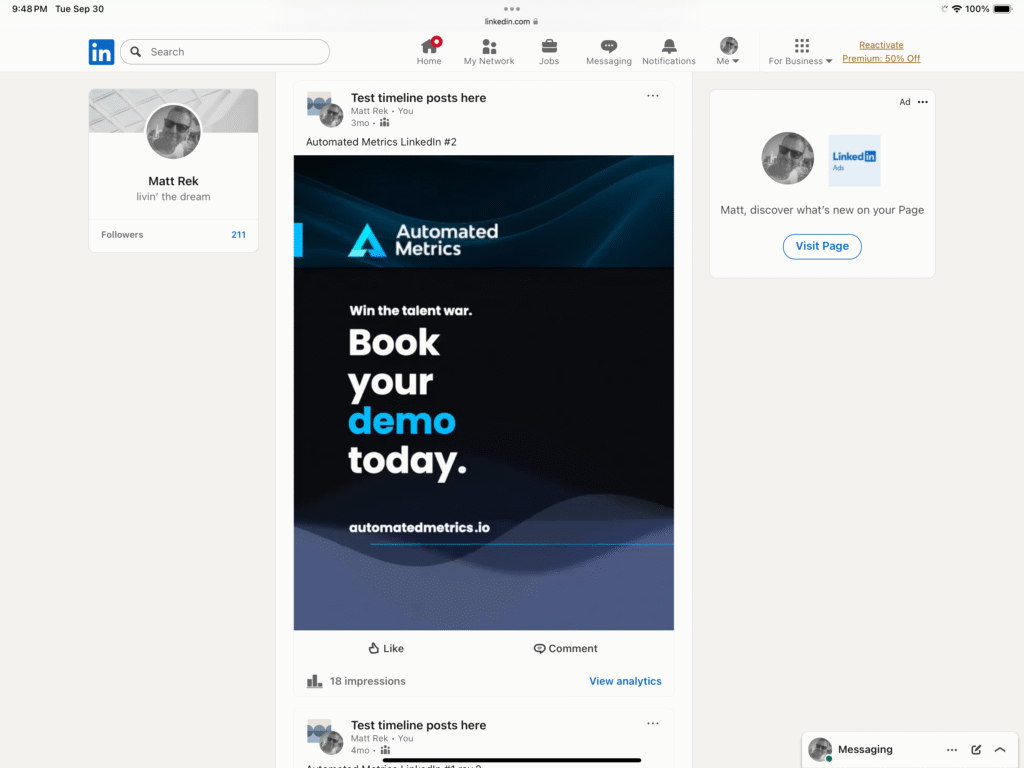
Task: Click visibility icon beside 4mo timestamp
Action: click(385, 750)
